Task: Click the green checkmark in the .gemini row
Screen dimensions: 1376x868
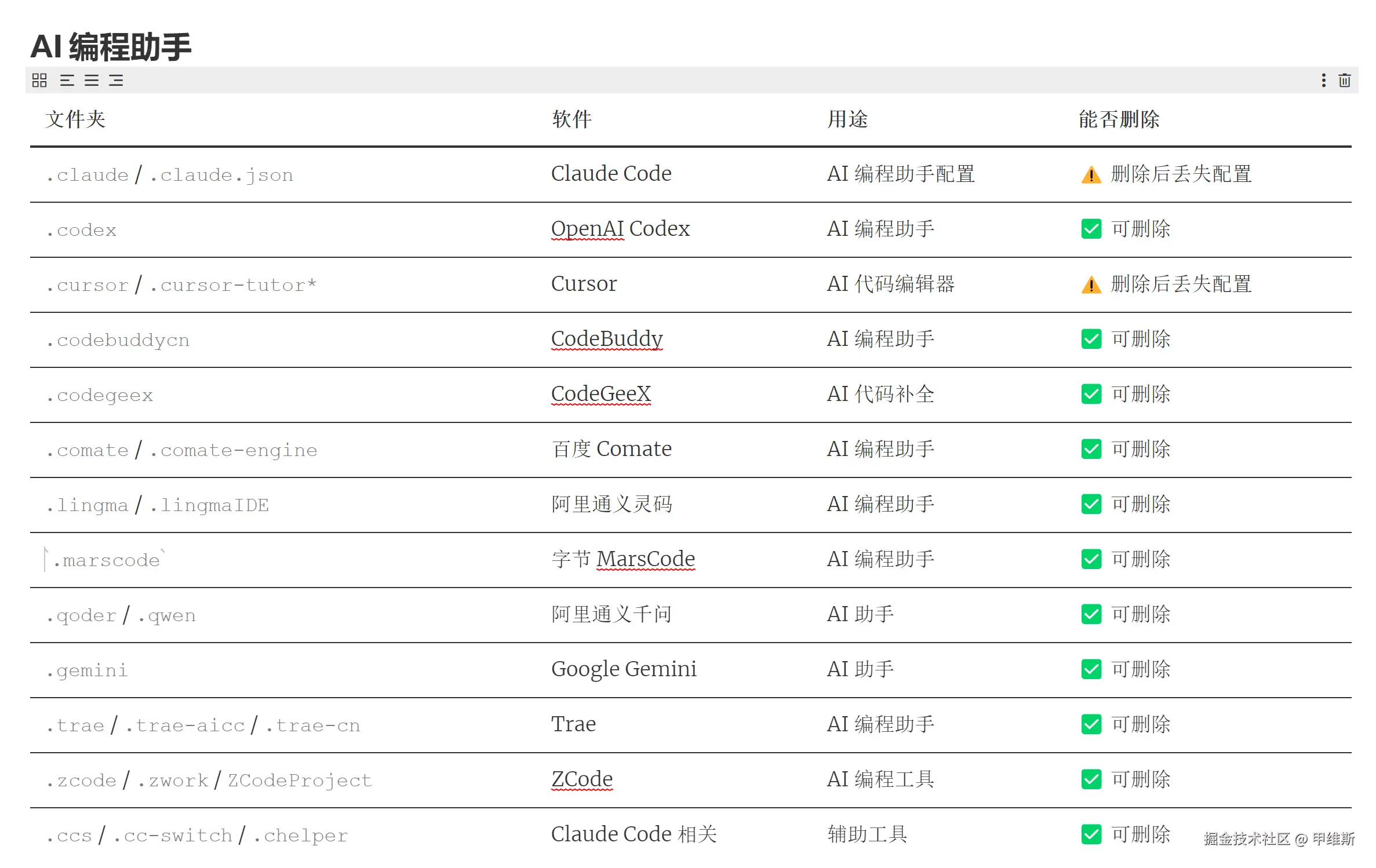Action: point(1092,669)
